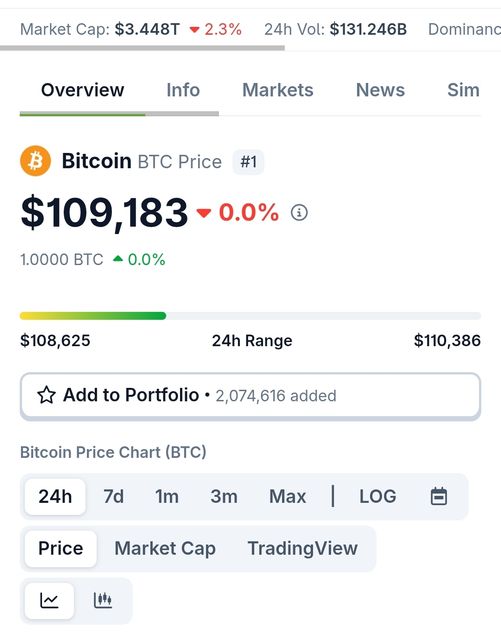
Task: Switch chart to TradingView
Action: tap(303, 548)
